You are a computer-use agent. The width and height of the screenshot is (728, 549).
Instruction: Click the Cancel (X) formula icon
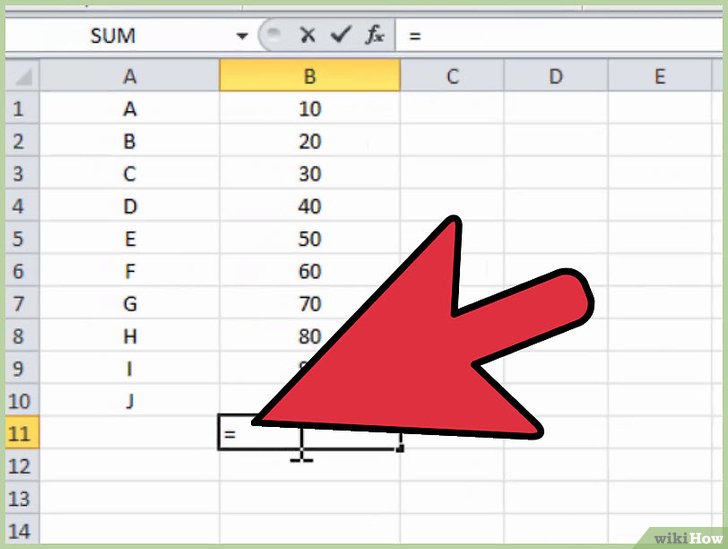pyautogui.click(x=308, y=35)
